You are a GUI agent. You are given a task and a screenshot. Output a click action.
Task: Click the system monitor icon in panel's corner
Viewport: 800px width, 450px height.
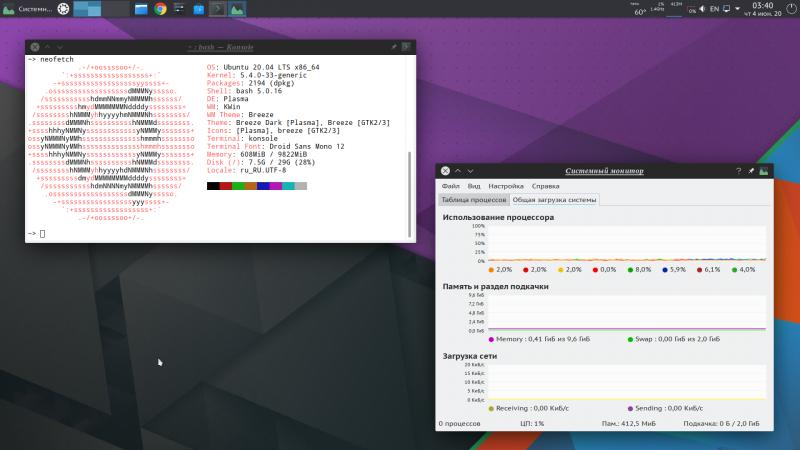pos(8,9)
